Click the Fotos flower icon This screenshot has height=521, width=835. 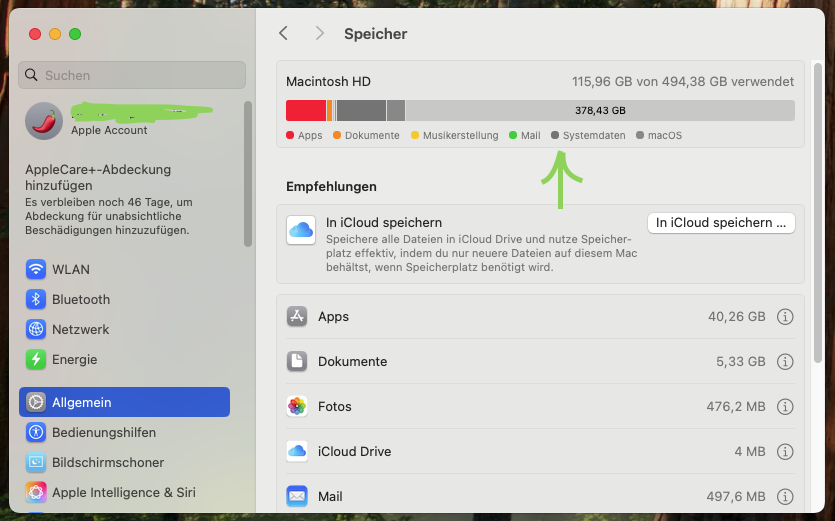click(297, 406)
